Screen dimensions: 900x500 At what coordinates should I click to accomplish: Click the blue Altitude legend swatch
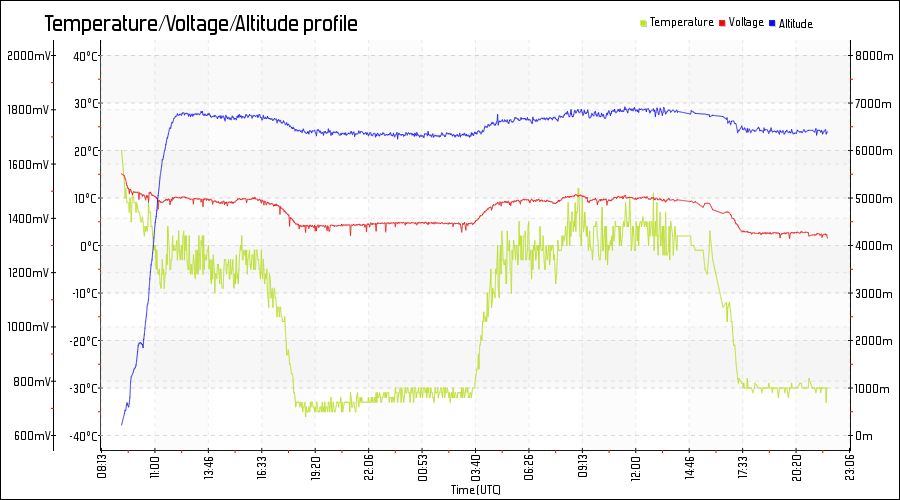click(772, 22)
